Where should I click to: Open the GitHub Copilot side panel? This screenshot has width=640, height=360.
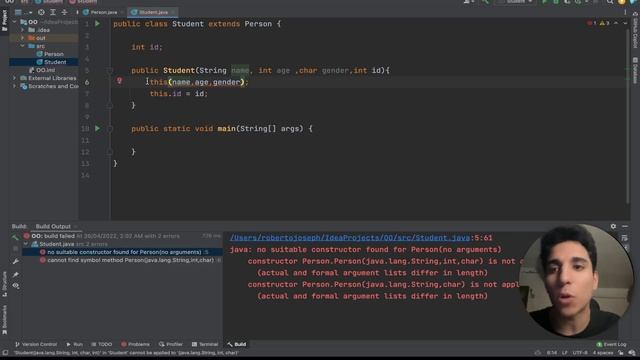635,31
